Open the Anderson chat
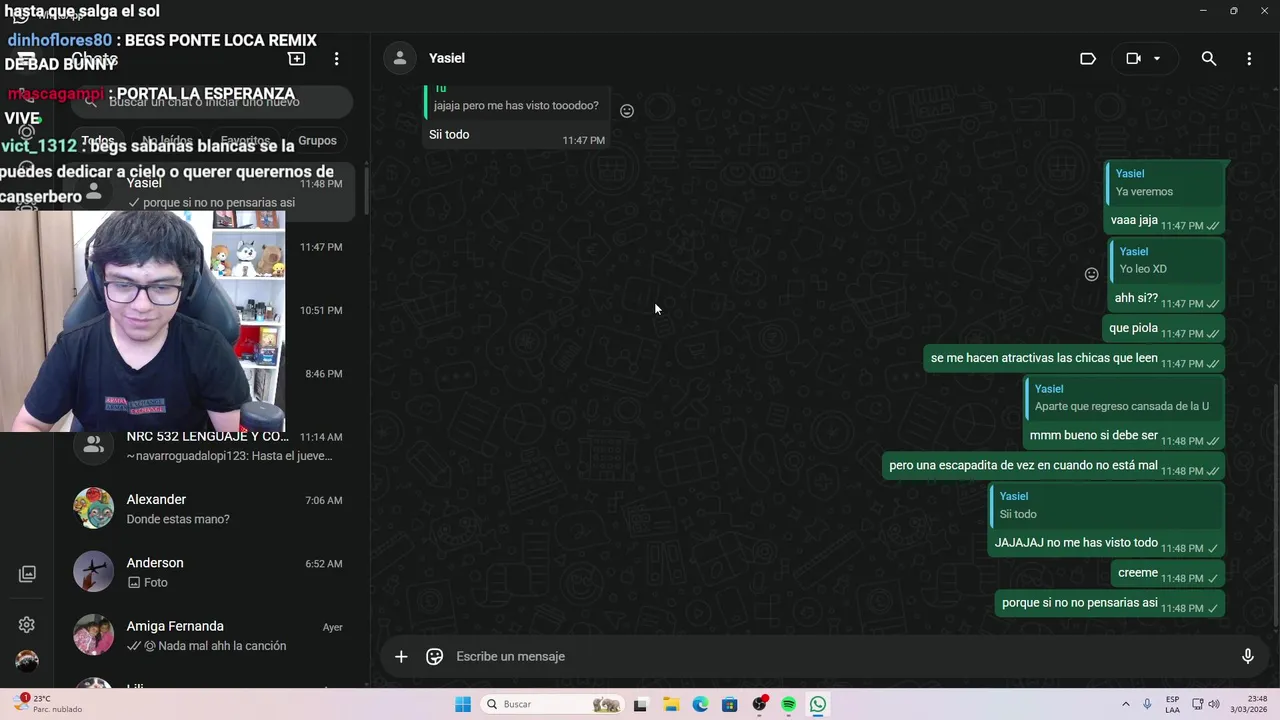The width and height of the screenshot is (1280, 720). tap(208, 572)
